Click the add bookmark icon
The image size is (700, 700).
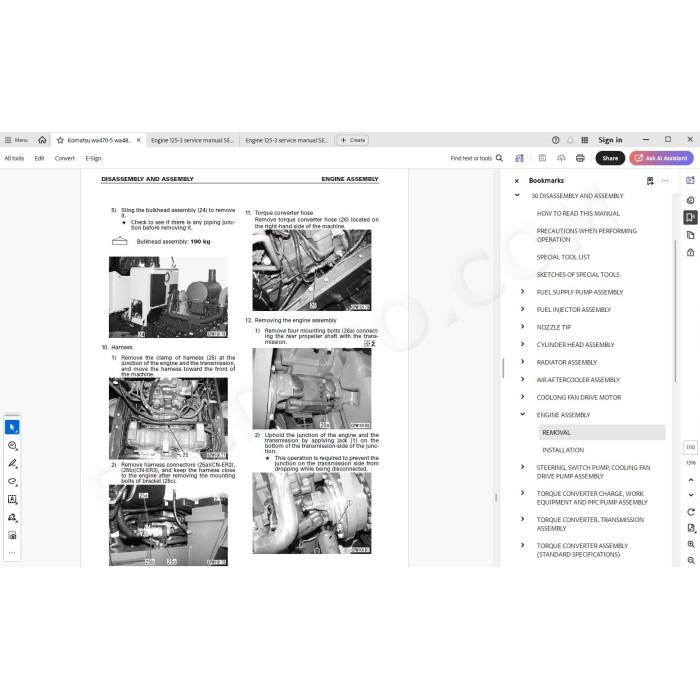click(650, 181)
